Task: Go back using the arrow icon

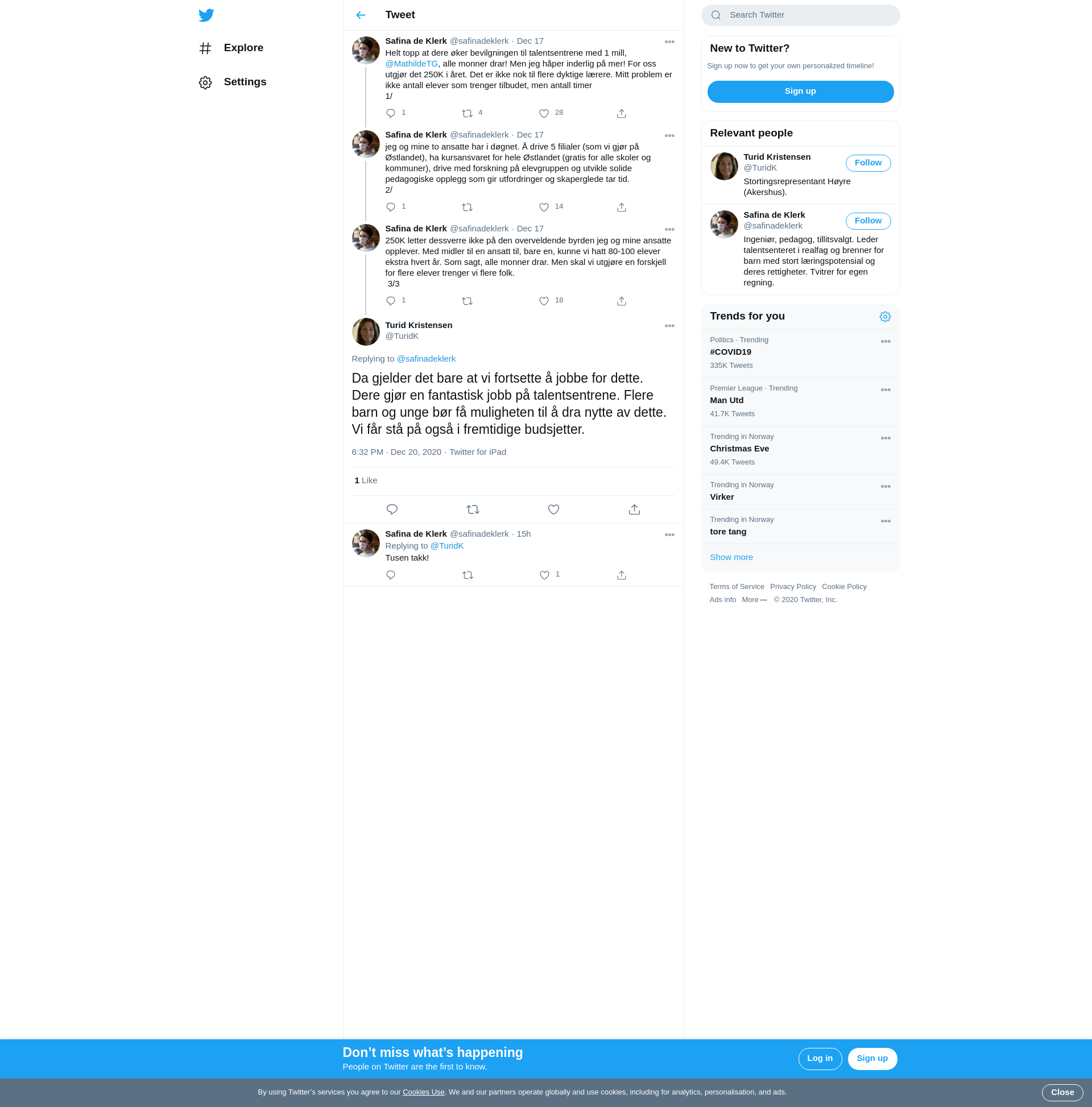Action: click(x=361, y=15)
